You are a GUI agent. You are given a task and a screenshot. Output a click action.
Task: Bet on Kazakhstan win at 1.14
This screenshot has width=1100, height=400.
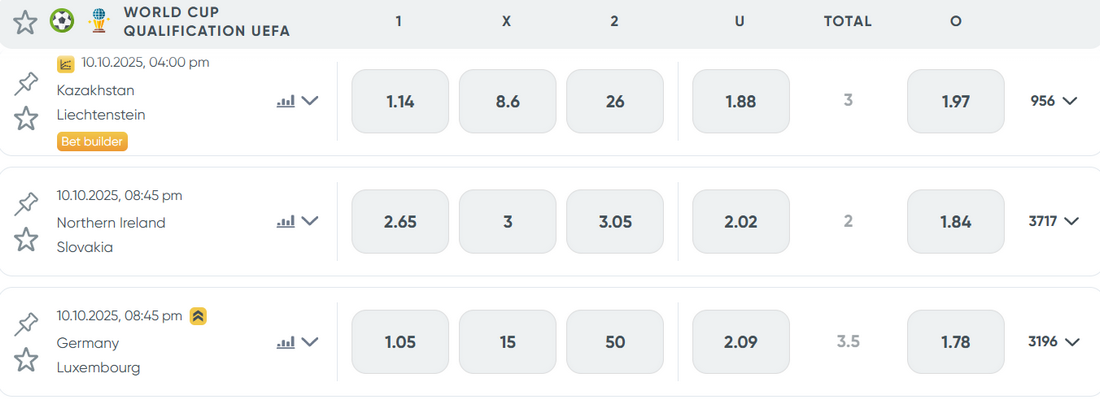click(400, 101)
